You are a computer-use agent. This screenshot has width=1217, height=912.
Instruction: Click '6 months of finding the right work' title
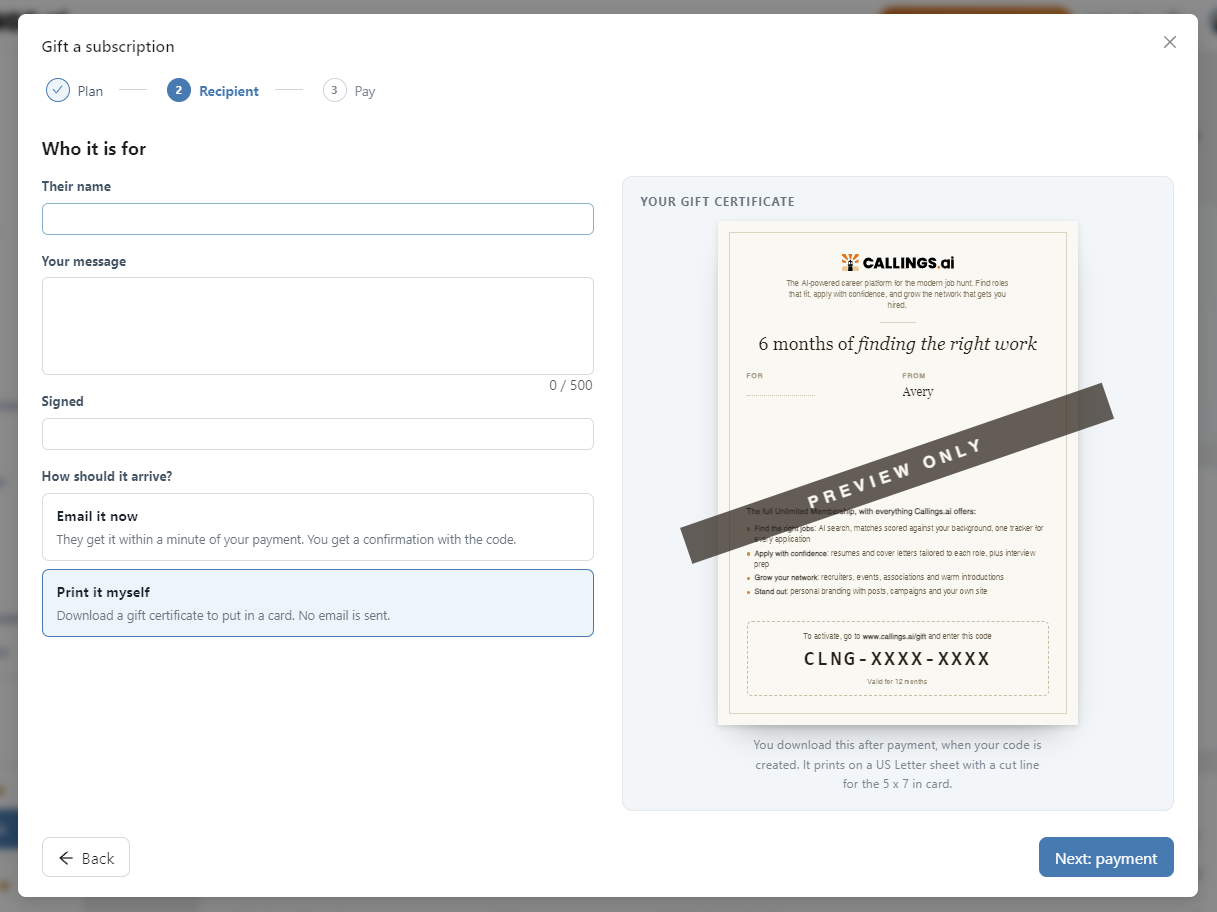898,344
